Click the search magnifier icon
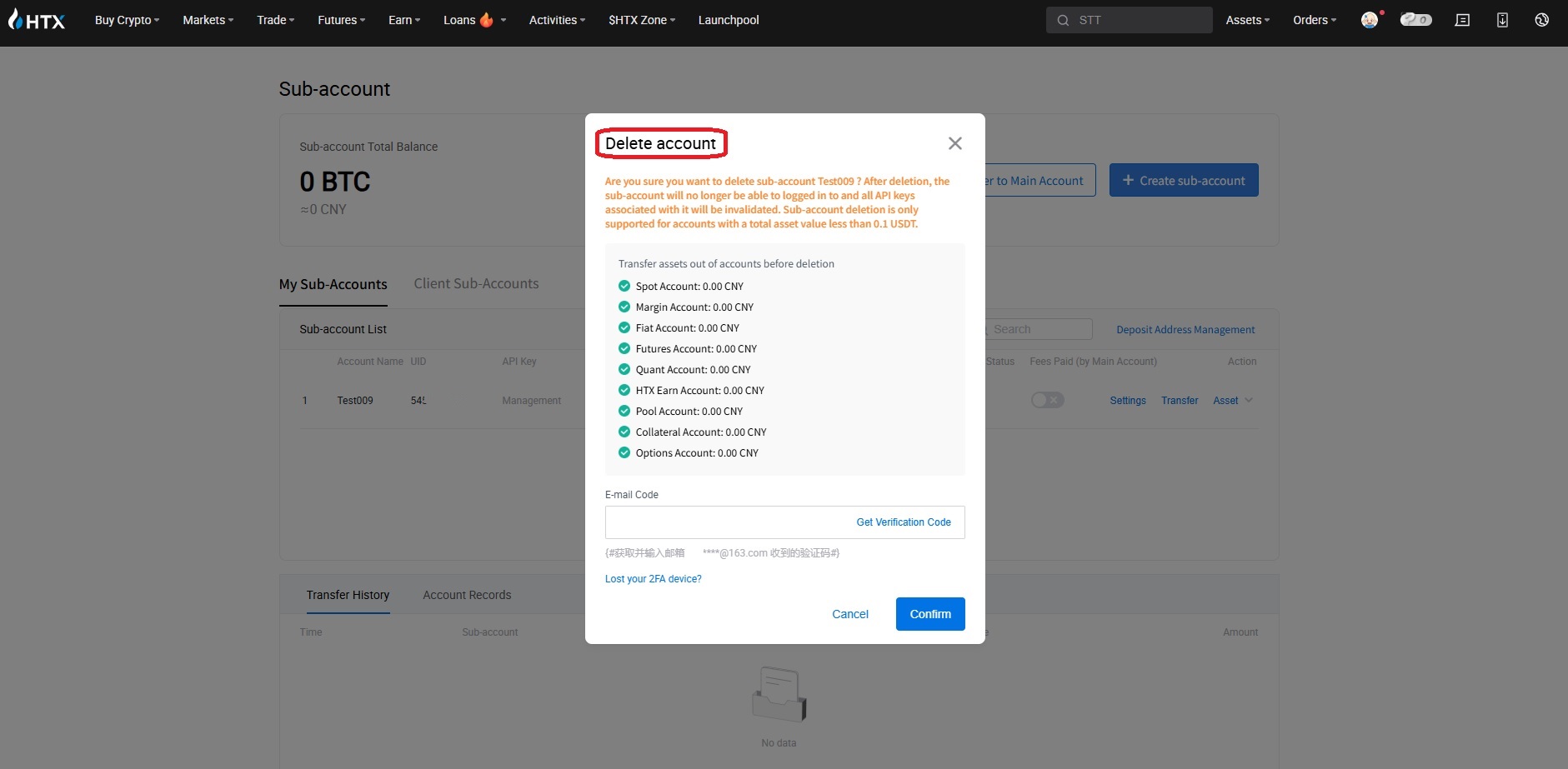Image resolution: width=1568 pixels, height=769 pixels. pos(1063,20)
